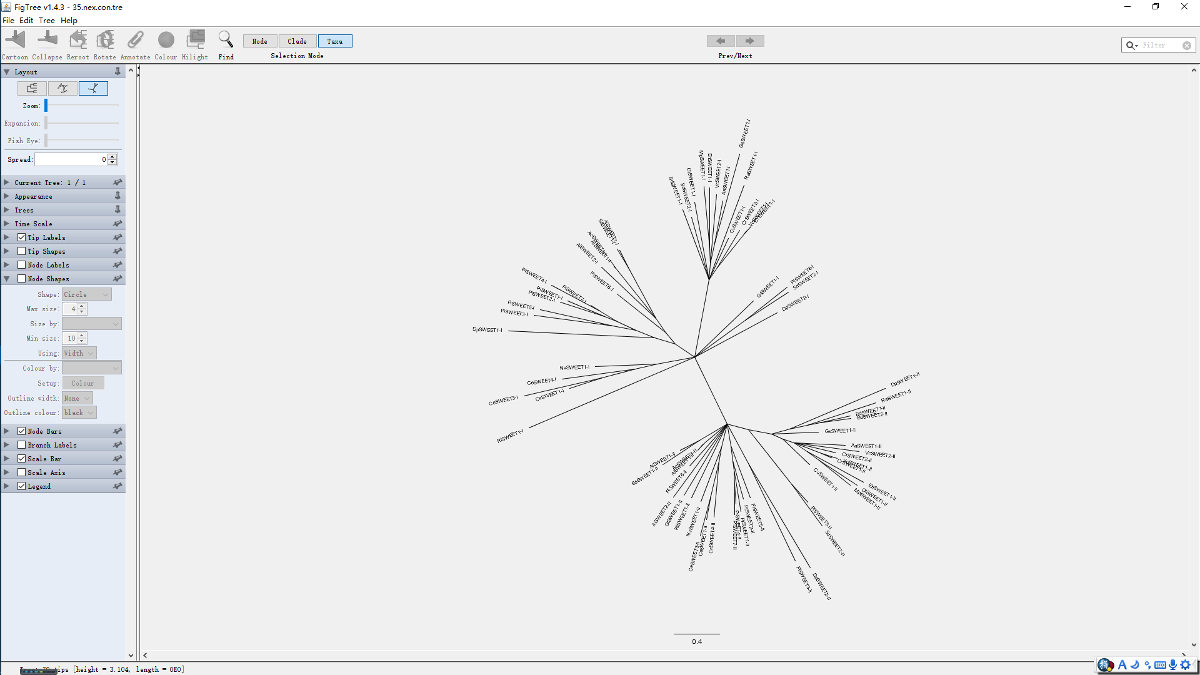Click the input method microphone icon

[x=1172, y=665]
